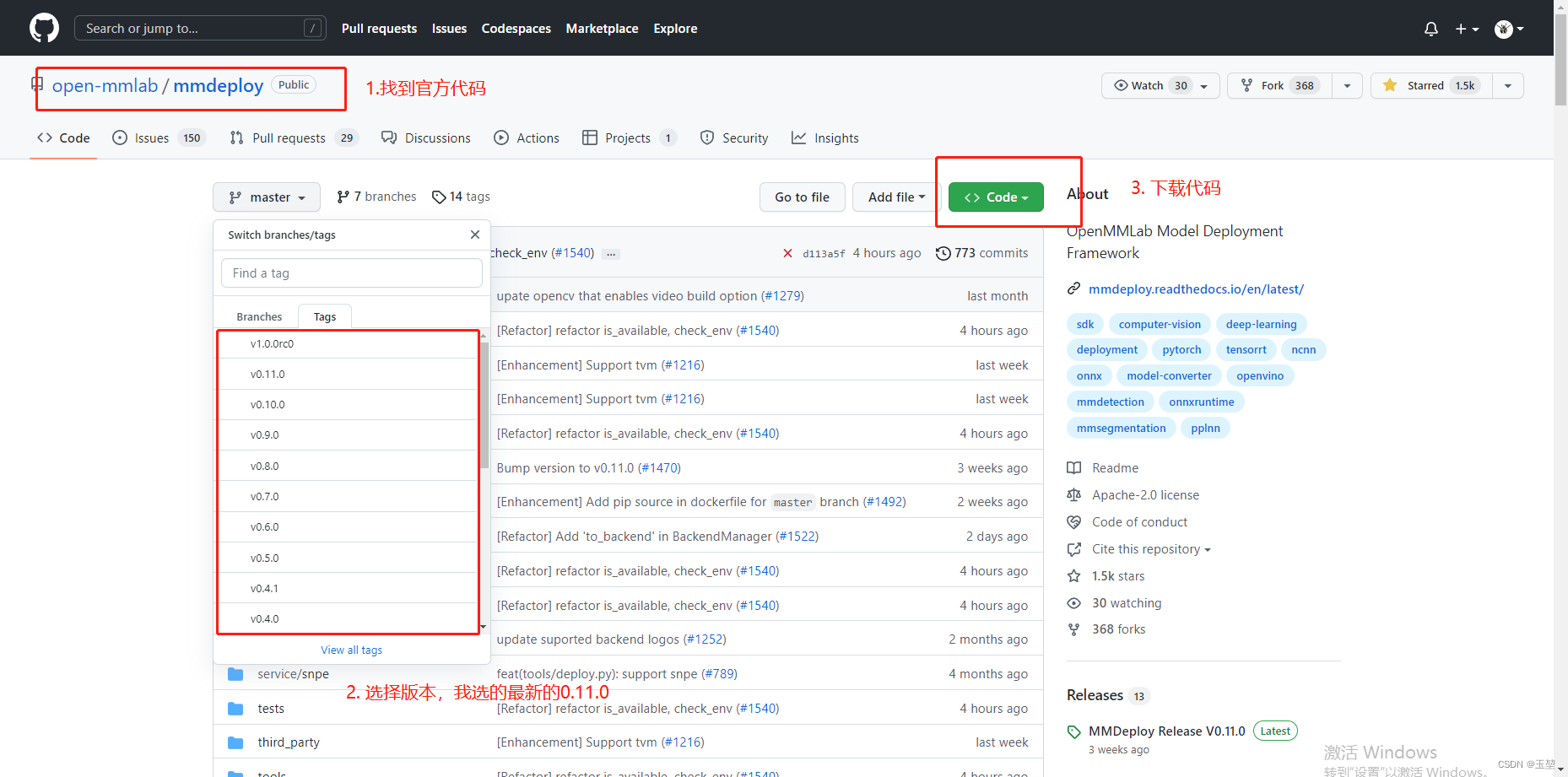View failed check status X icon
1568x777 pixels.
tap(787, 253)
